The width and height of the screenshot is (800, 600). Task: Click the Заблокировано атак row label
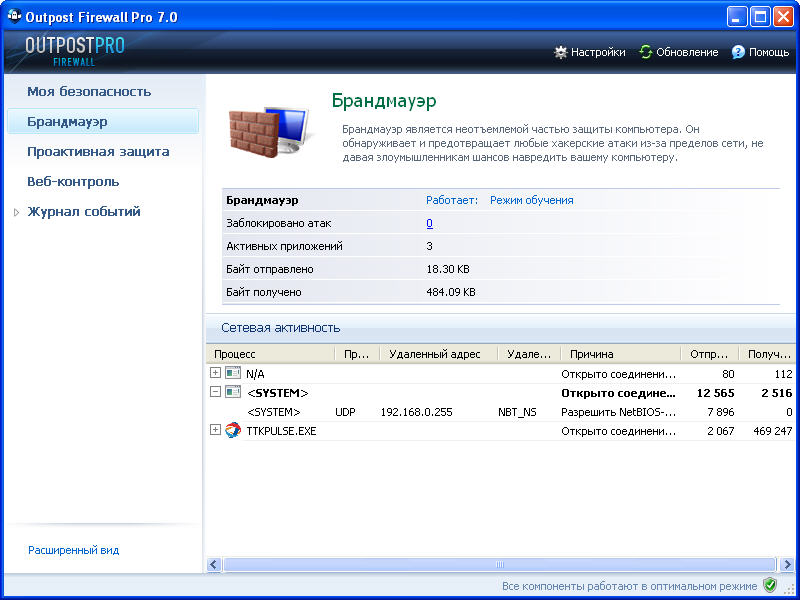click(x=279, y=223)
